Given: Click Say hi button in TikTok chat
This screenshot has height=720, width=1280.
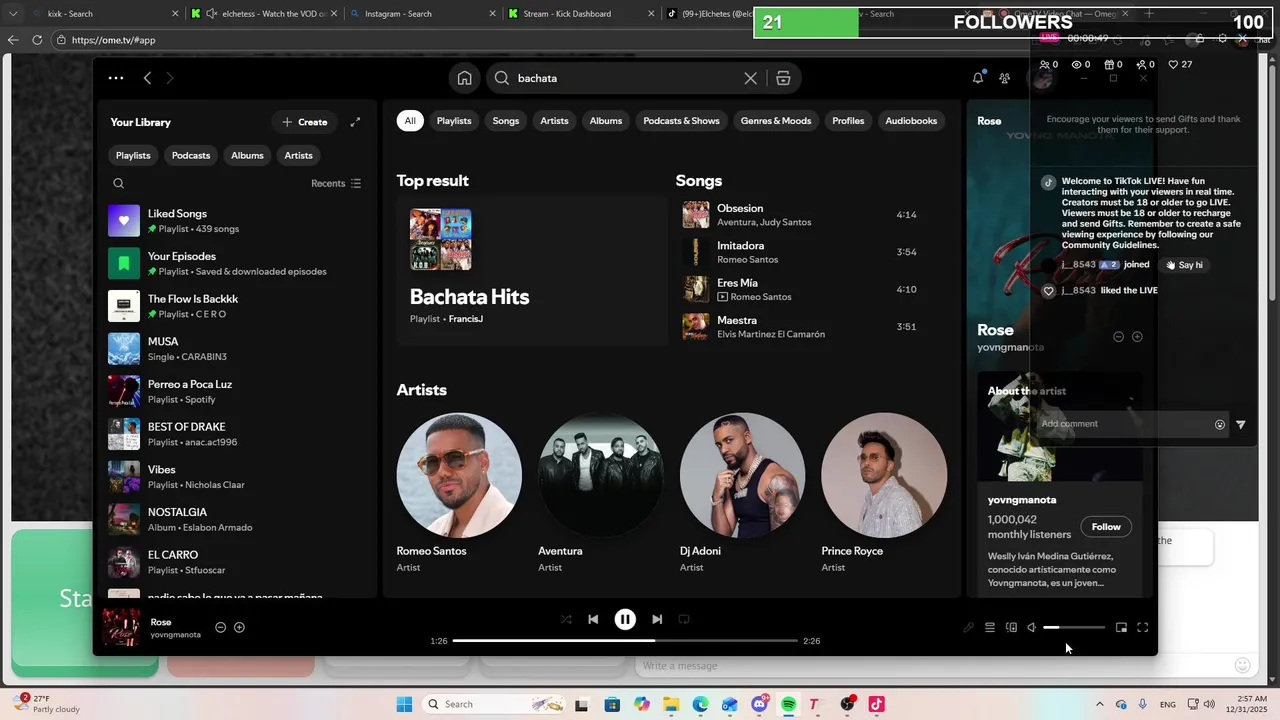Looking at the screenshot, I should pos(1183,265).
